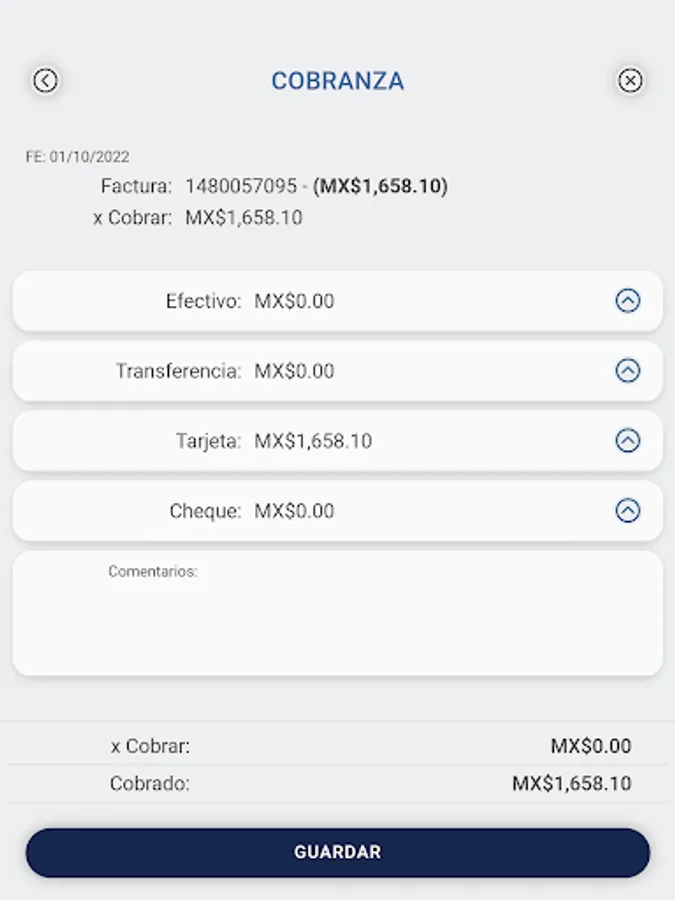Click the chevron icon on the Transferencia row
This screenshot has height=900, width=675.
click(x=628, y=370)
